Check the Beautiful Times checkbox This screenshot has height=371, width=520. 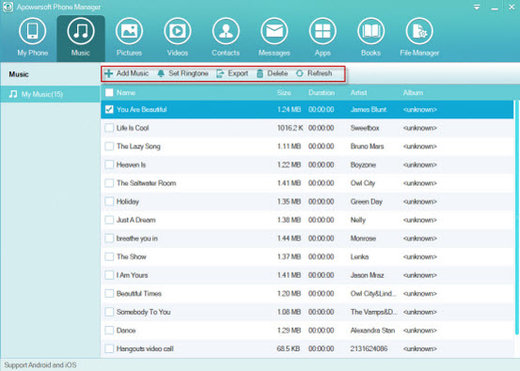click(109, 293)
